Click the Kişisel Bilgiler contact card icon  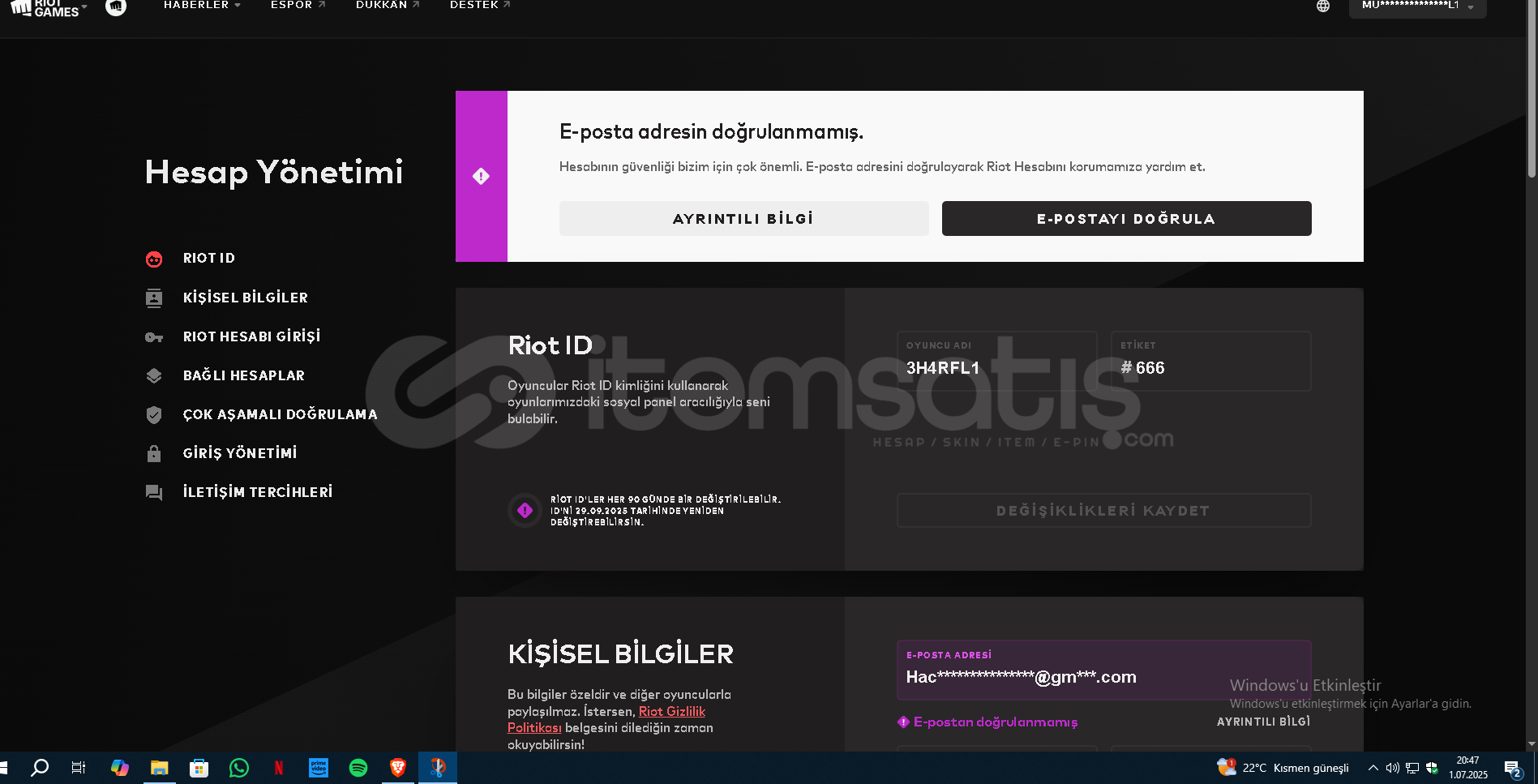point(154,298)
